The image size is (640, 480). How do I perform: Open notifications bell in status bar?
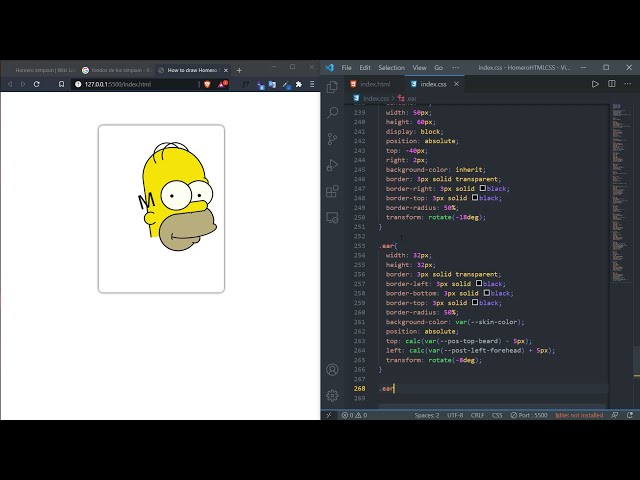pos(630,415)
